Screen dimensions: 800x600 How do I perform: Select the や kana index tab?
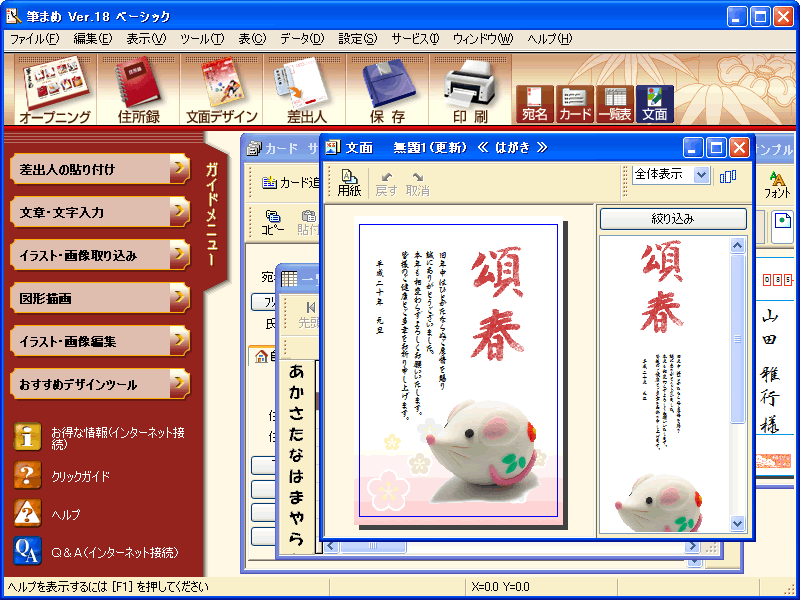[x=296, y=518]
